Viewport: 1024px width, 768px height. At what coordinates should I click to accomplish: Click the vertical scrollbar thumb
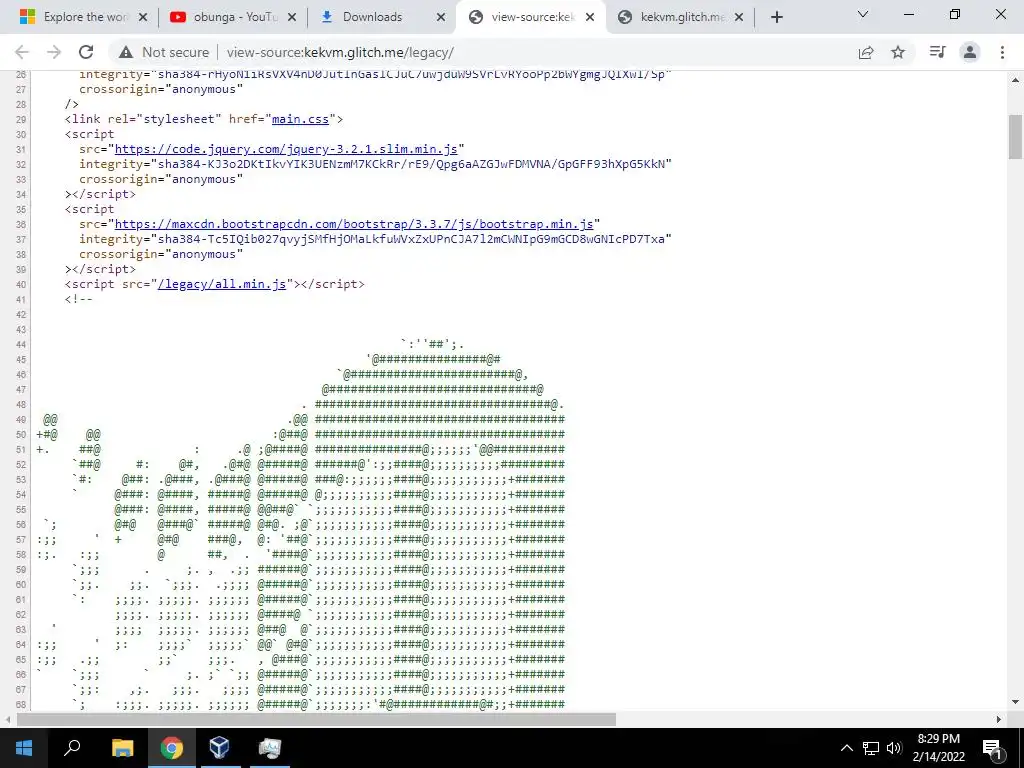pos(1016,136)
